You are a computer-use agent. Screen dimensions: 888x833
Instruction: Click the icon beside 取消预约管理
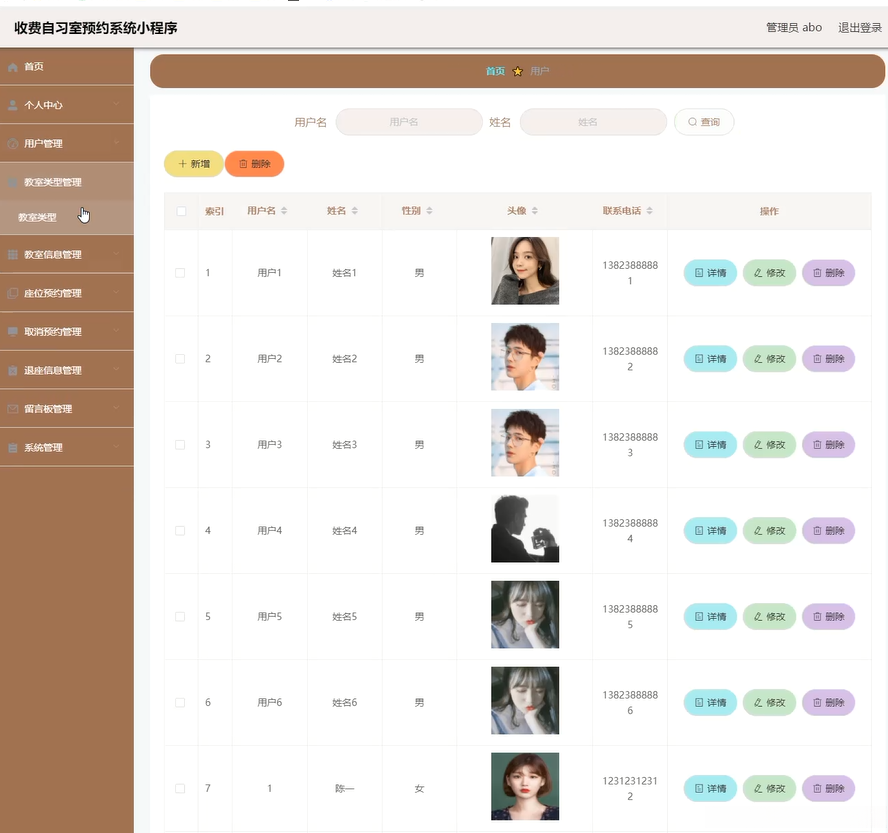point(12,332)
